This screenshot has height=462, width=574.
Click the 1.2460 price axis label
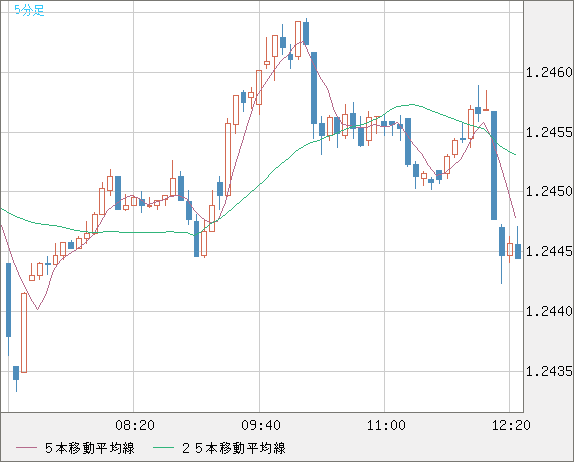point(549,72)
